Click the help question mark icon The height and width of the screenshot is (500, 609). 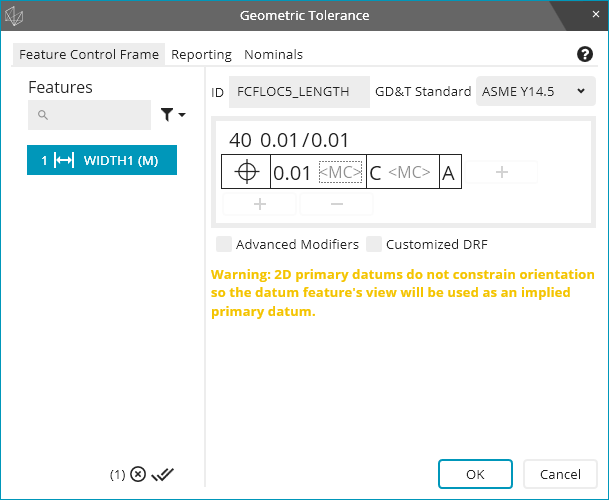(586, 55)
